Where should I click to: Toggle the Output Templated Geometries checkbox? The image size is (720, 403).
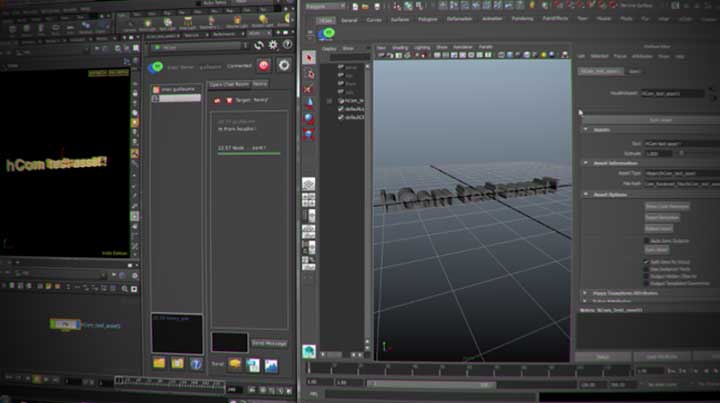pyautogui.click(x=647, y=283)
